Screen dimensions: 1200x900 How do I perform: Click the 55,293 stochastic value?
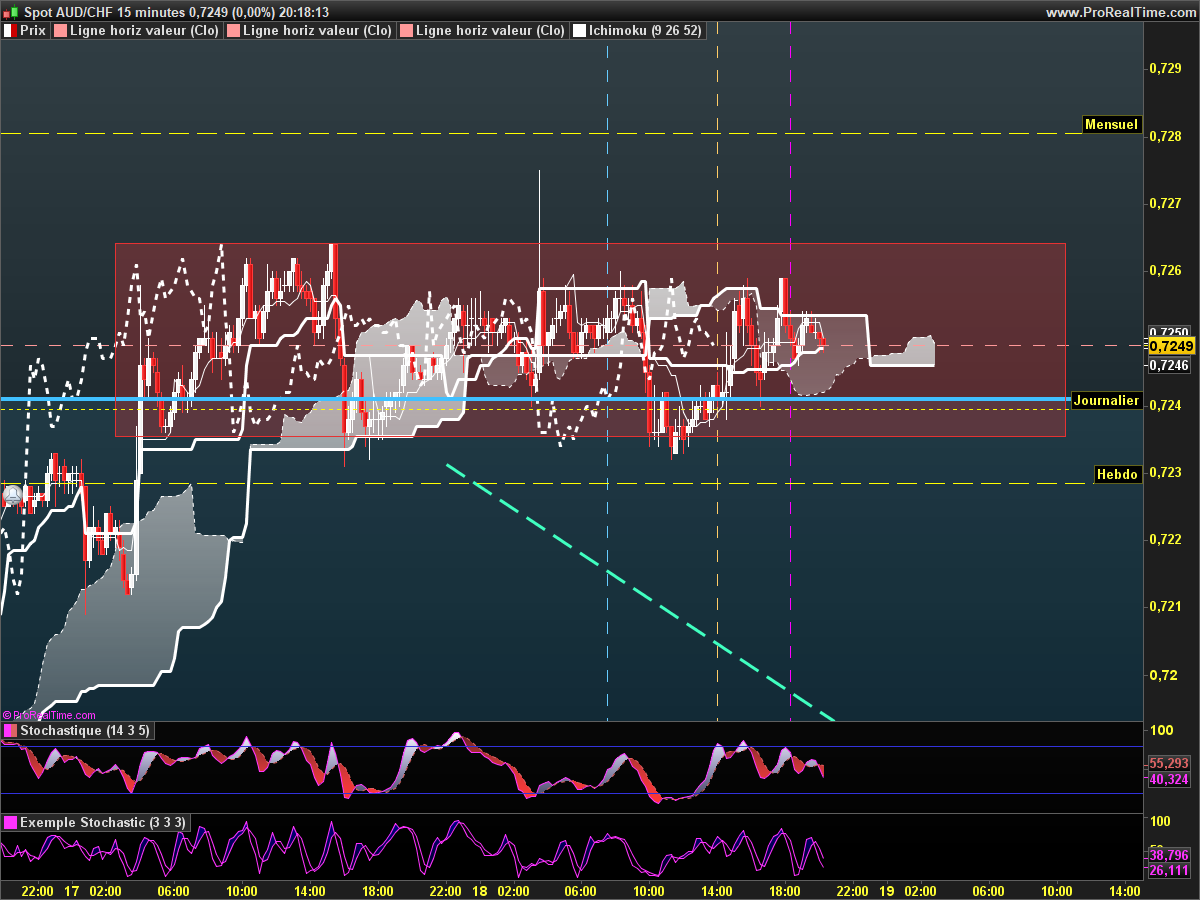[1169, 763]
